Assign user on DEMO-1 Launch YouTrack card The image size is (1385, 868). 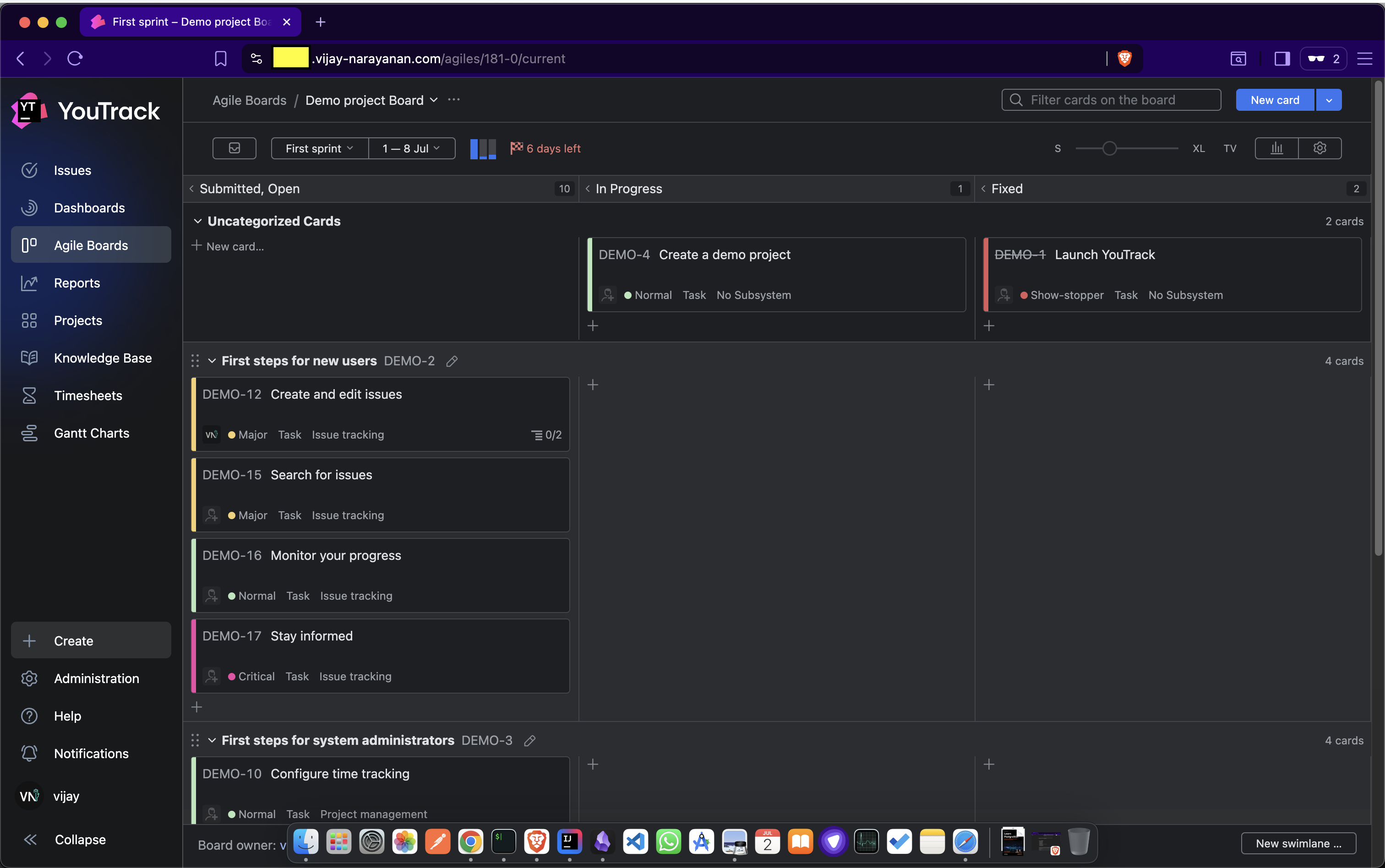[1004, 295]
